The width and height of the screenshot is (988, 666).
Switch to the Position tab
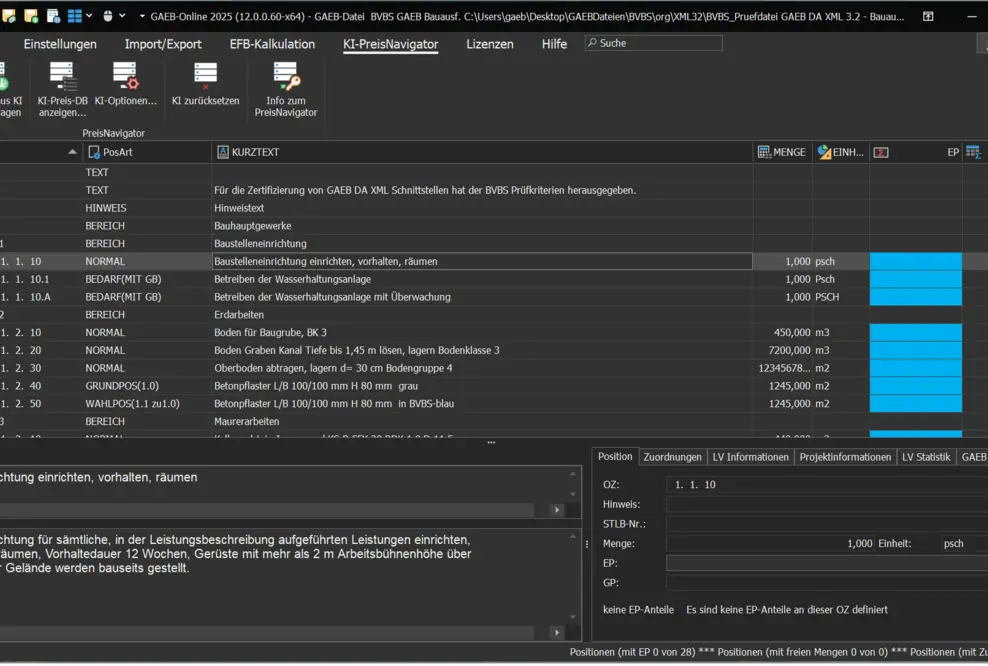615,456
